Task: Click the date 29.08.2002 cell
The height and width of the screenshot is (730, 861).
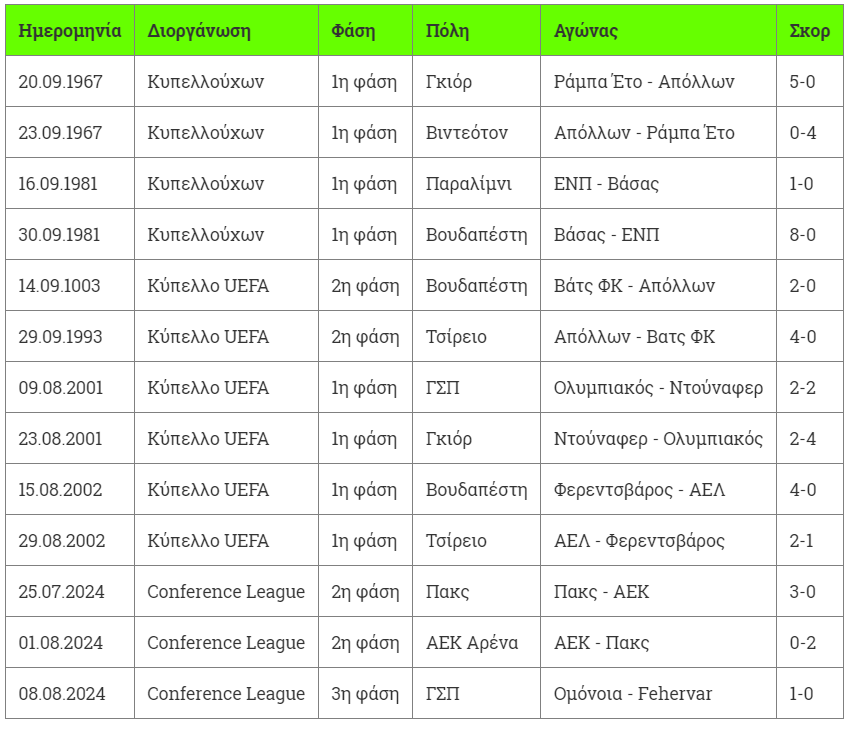Action: tap(61, 541)
